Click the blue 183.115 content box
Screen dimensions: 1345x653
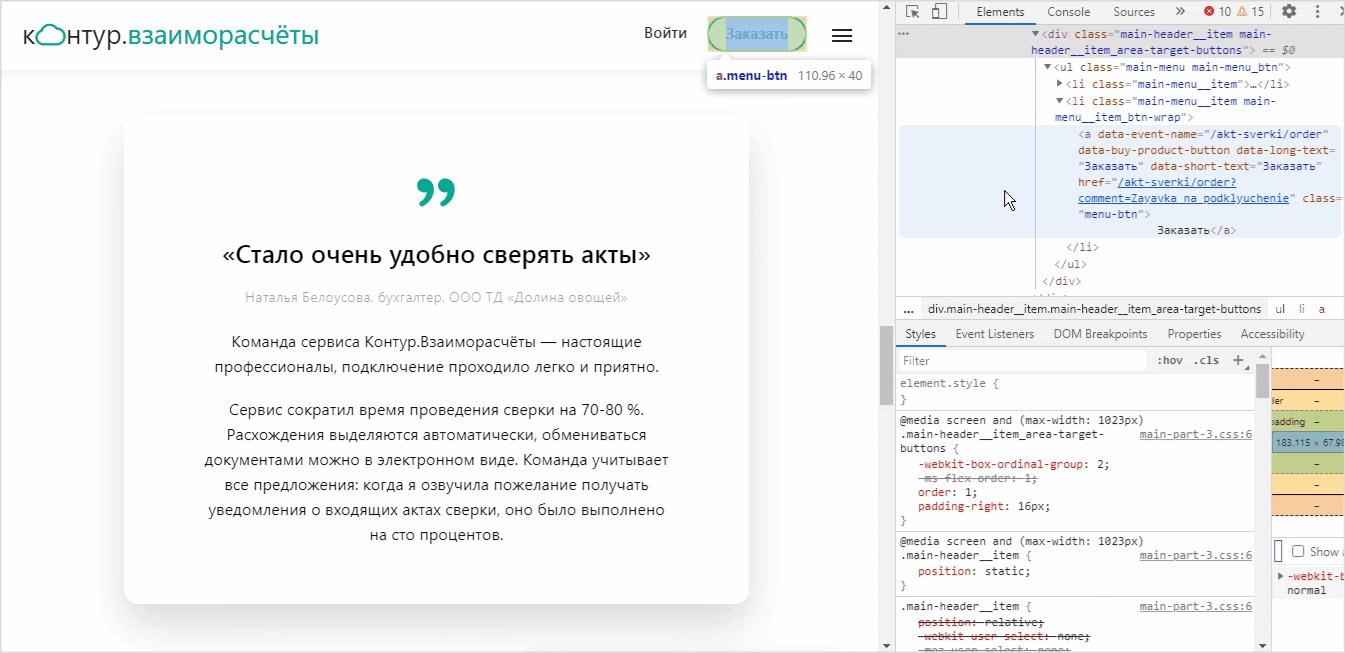[x=1309, y=442]
